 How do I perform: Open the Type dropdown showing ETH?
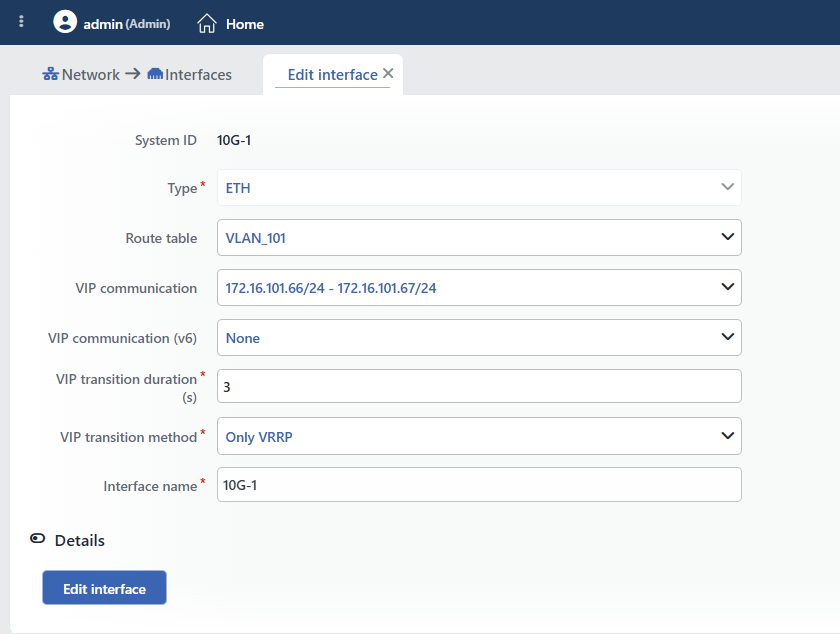click(x=479, y=188)
